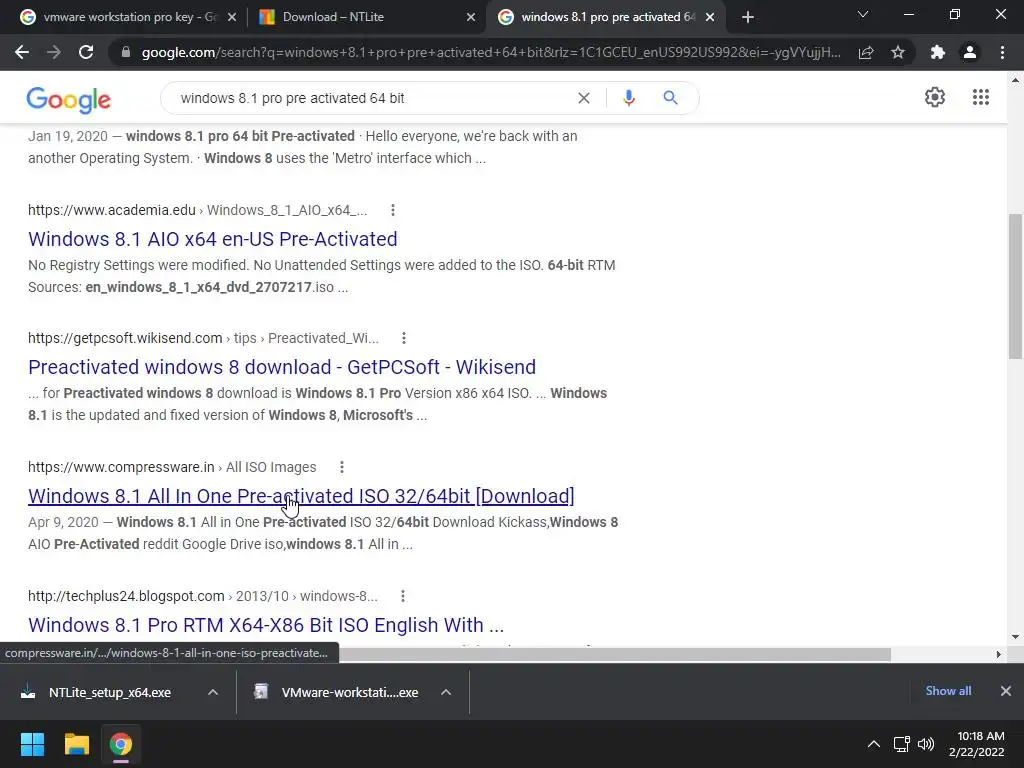Click the Google logo
This screenshot has width=1024, height=768.
click(x=69, y=99)
